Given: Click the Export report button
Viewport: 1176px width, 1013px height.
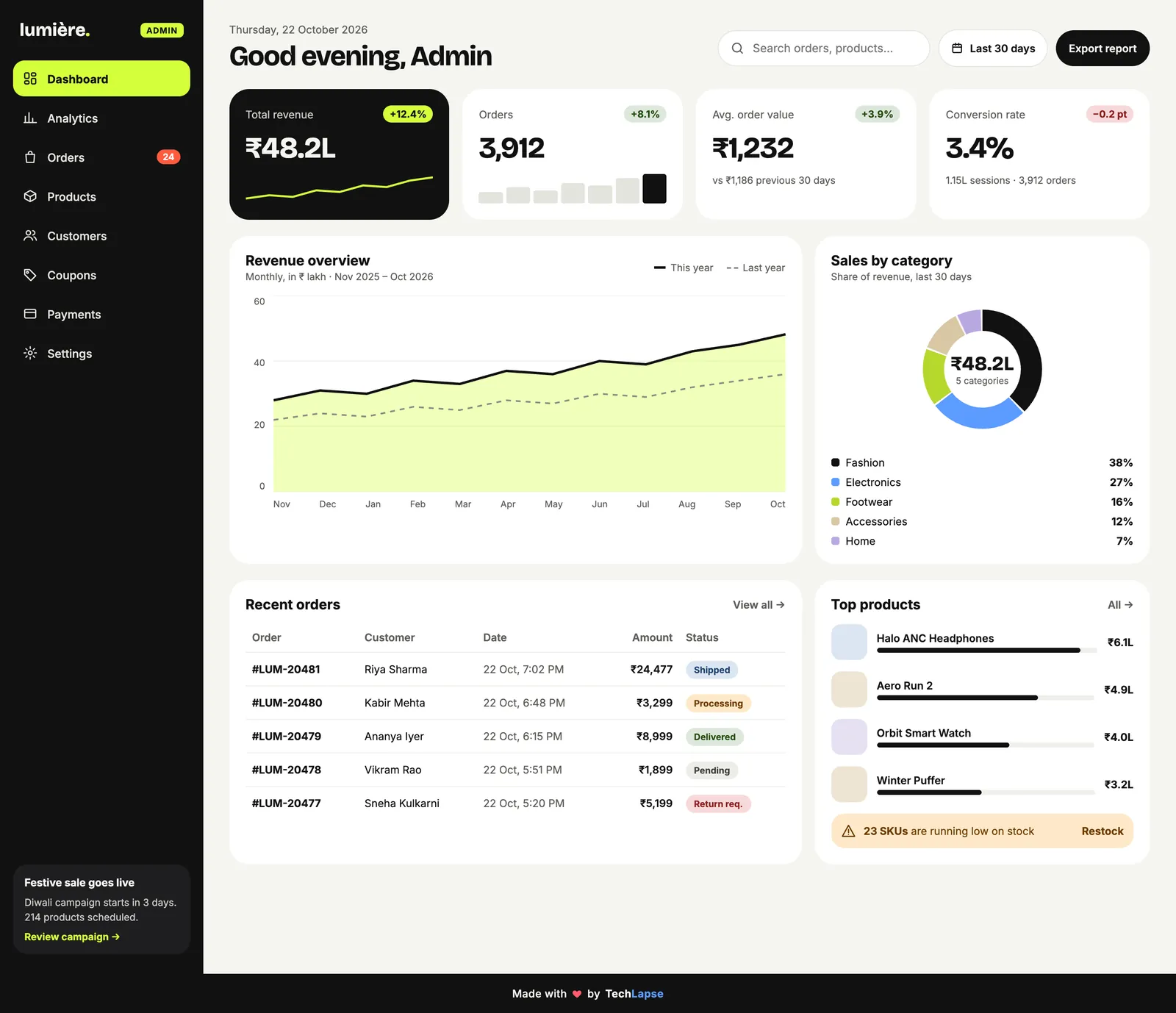Looking at the screenshot, I should click(x=1102, y=49).
